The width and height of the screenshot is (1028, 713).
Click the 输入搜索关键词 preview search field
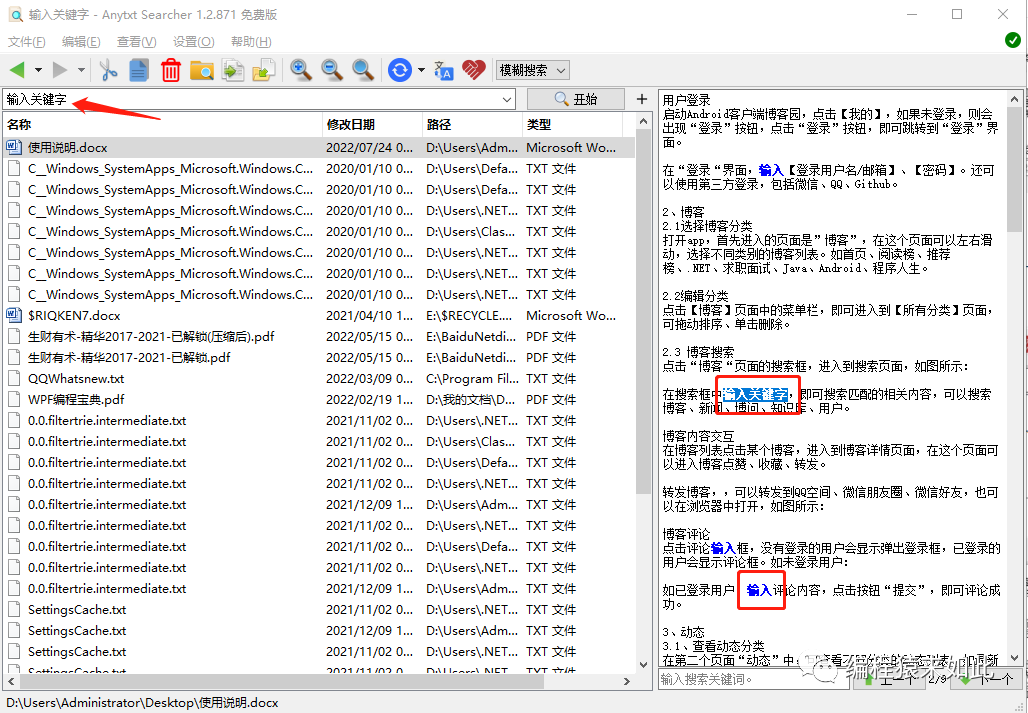pos(754,680)
